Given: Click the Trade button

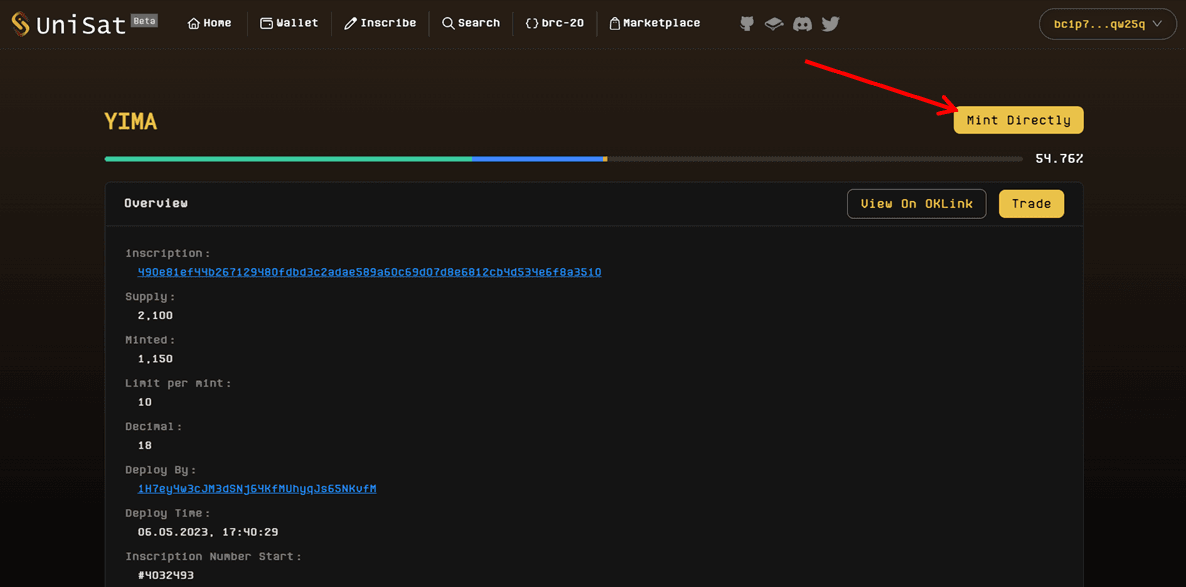Looking at the screenshot, I should click(x=1031, y=204).
